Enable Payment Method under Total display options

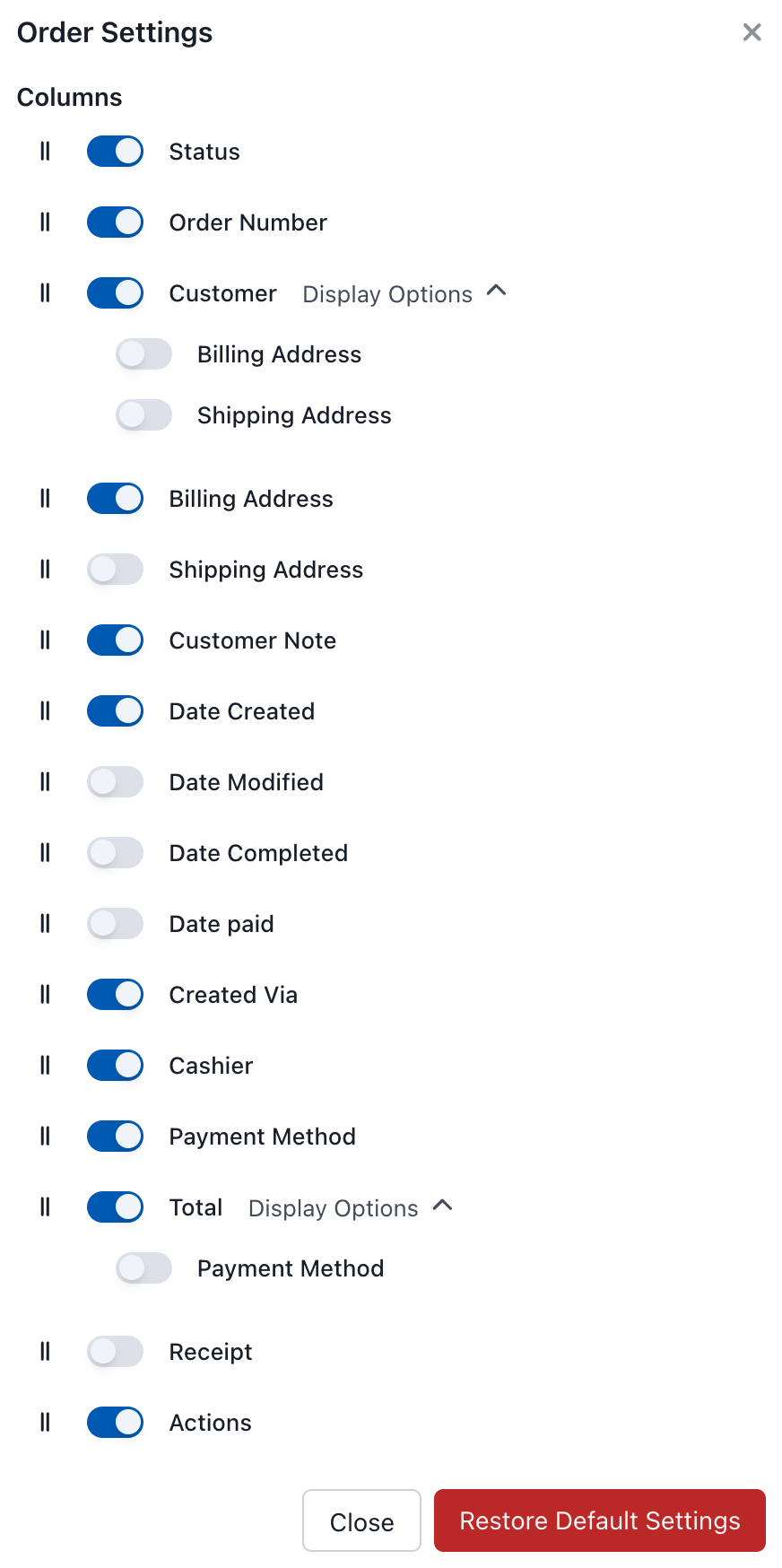tap(143, 1268)
